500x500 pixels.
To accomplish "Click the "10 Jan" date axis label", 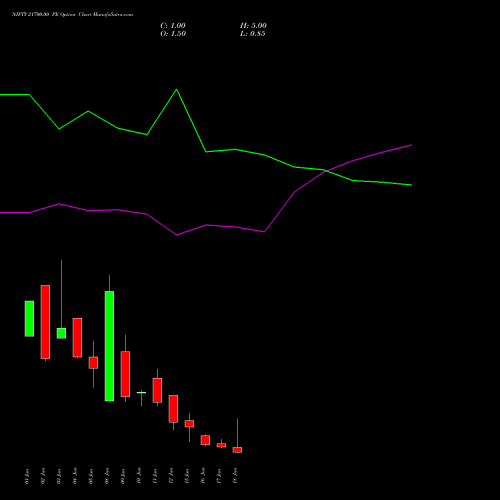I will [139, 476].
